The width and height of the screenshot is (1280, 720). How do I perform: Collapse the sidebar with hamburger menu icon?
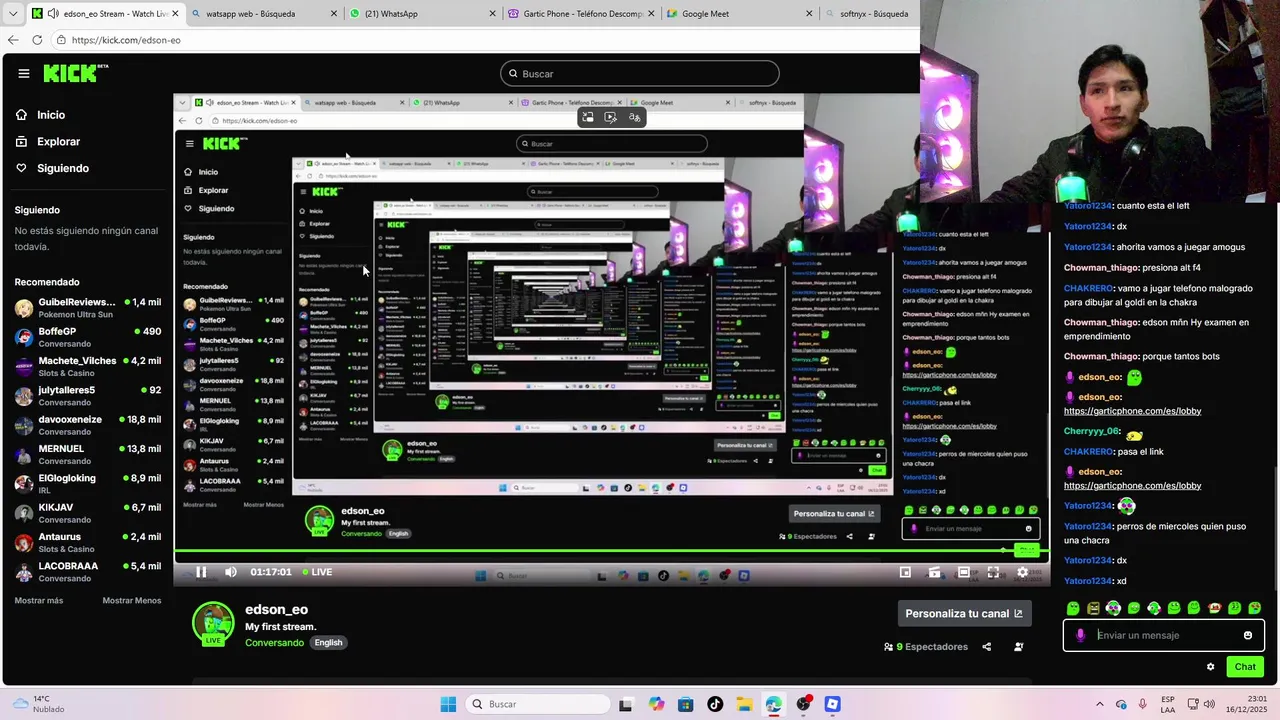tap(24, 73)
